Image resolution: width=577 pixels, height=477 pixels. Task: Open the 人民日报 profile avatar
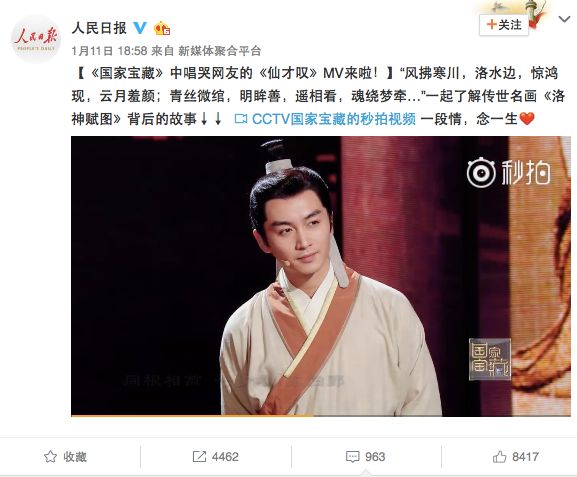[36, 39]
